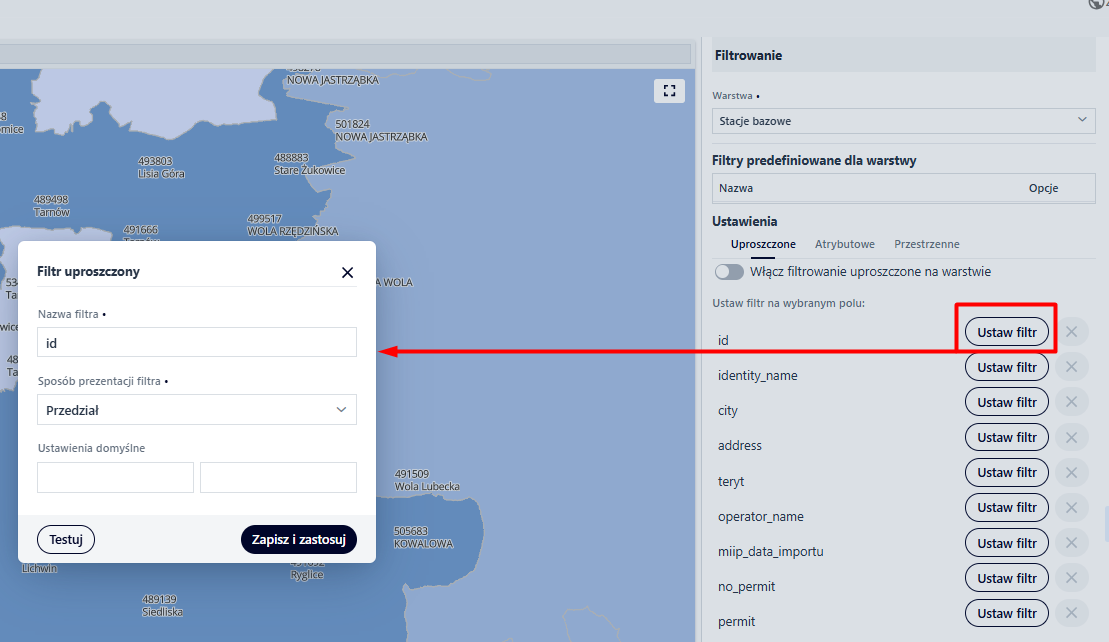Viewport: 1109px width, 642px height.
Task: Open the Warstwa dropdown Stacje bazowe
Action: 904,121
